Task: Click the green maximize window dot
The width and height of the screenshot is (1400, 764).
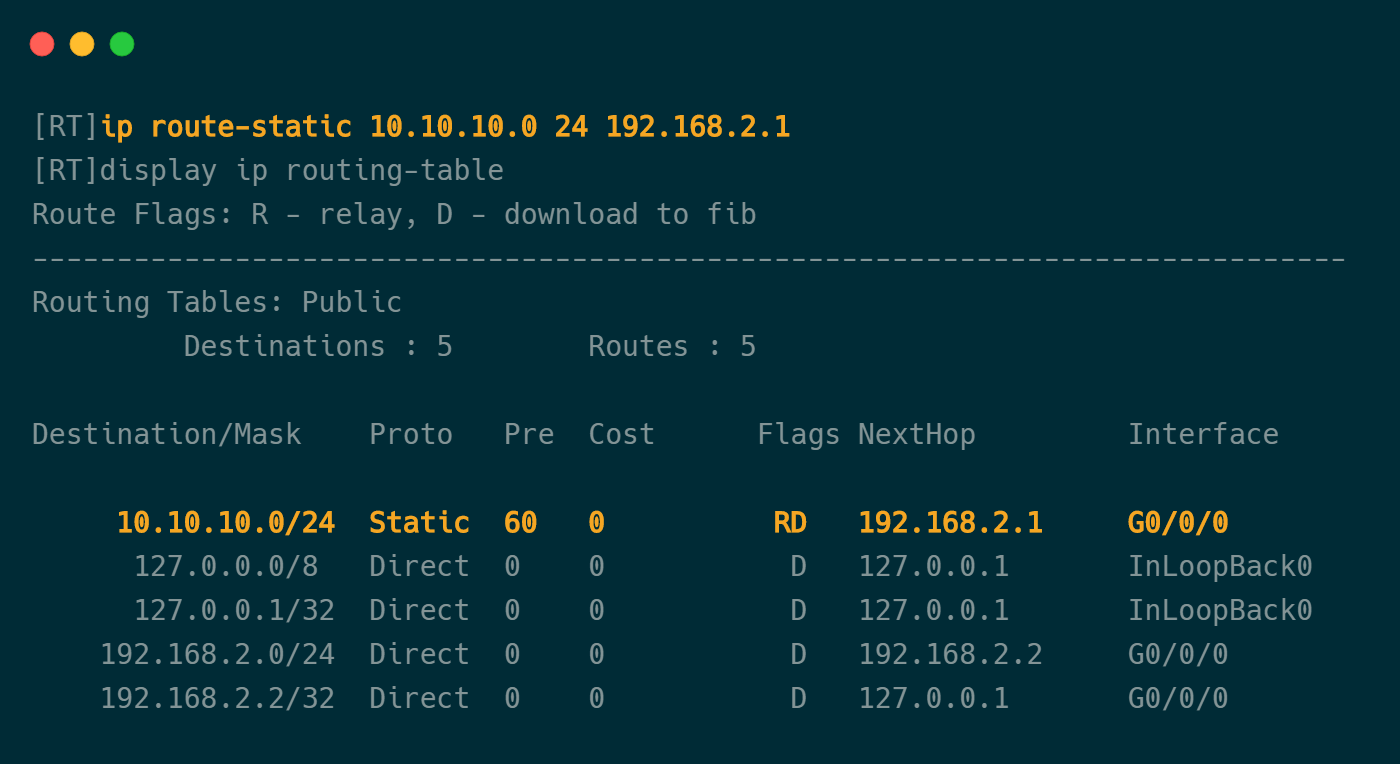Action: (122, 44)
